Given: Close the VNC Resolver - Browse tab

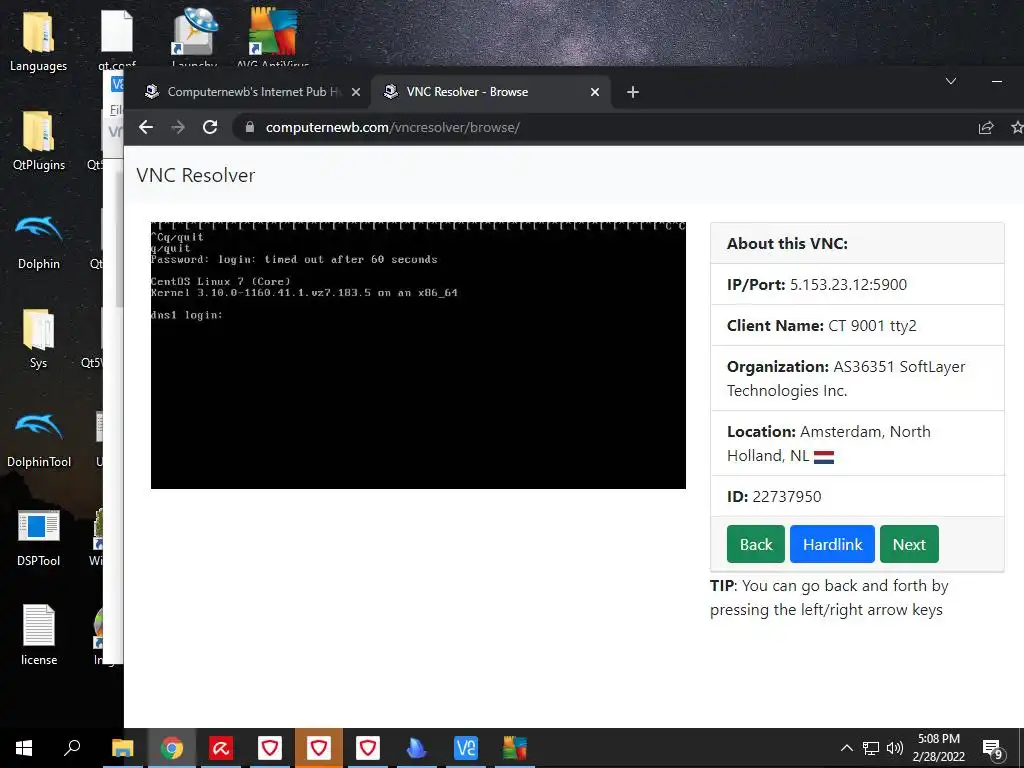Looking at the screenshot, I should pos(595,92).
